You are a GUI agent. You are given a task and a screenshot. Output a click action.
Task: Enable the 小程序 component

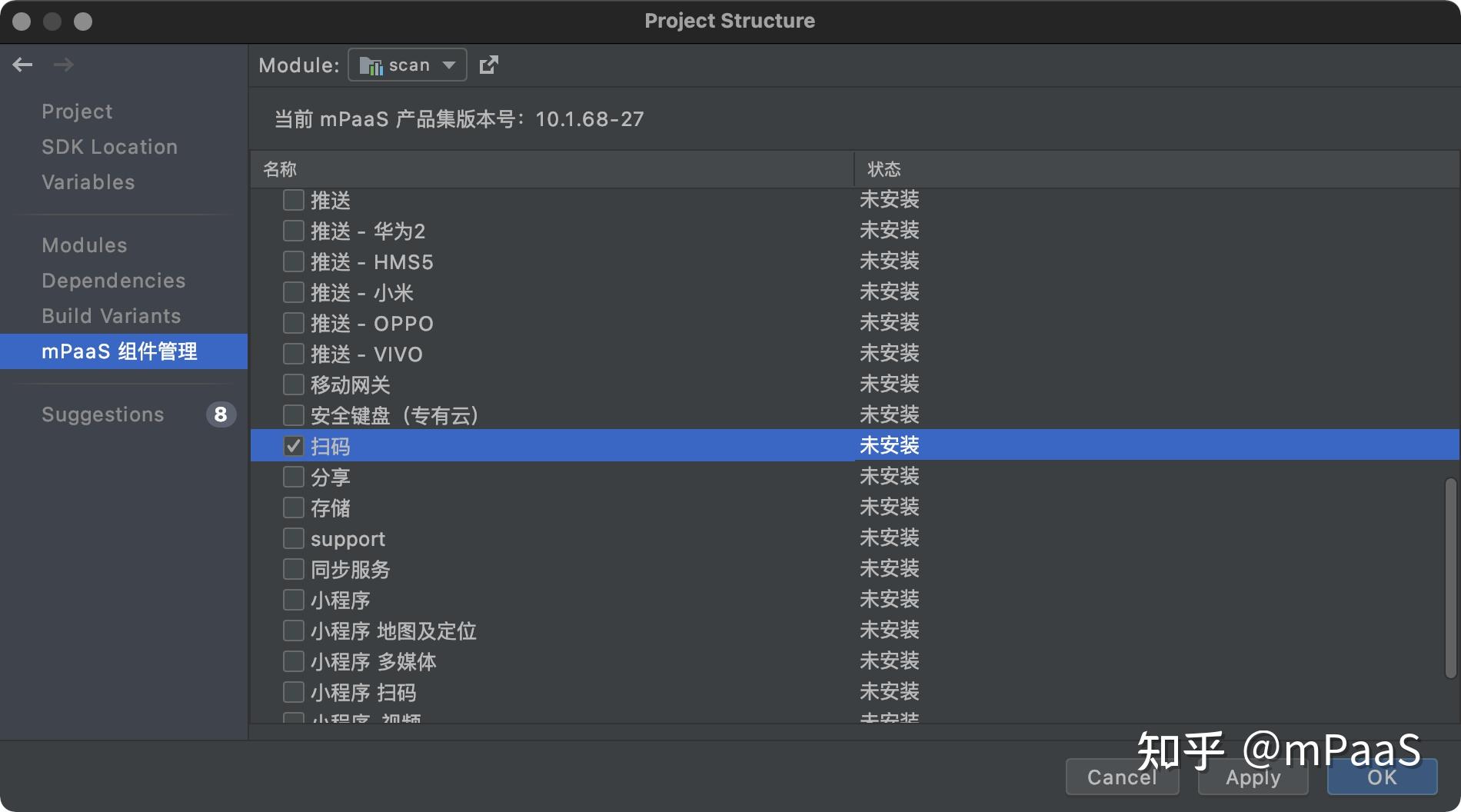[x=293, y=600]
